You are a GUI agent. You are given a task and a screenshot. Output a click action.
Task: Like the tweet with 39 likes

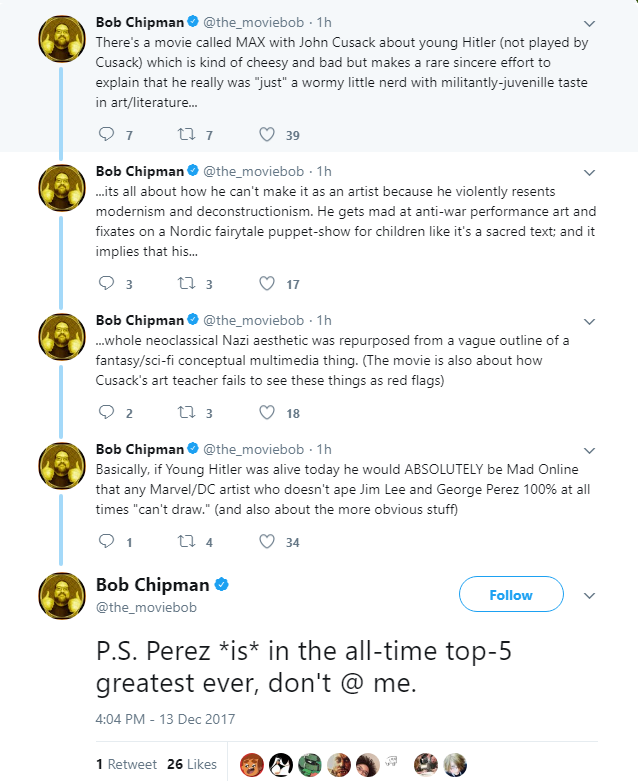point(267,135)
